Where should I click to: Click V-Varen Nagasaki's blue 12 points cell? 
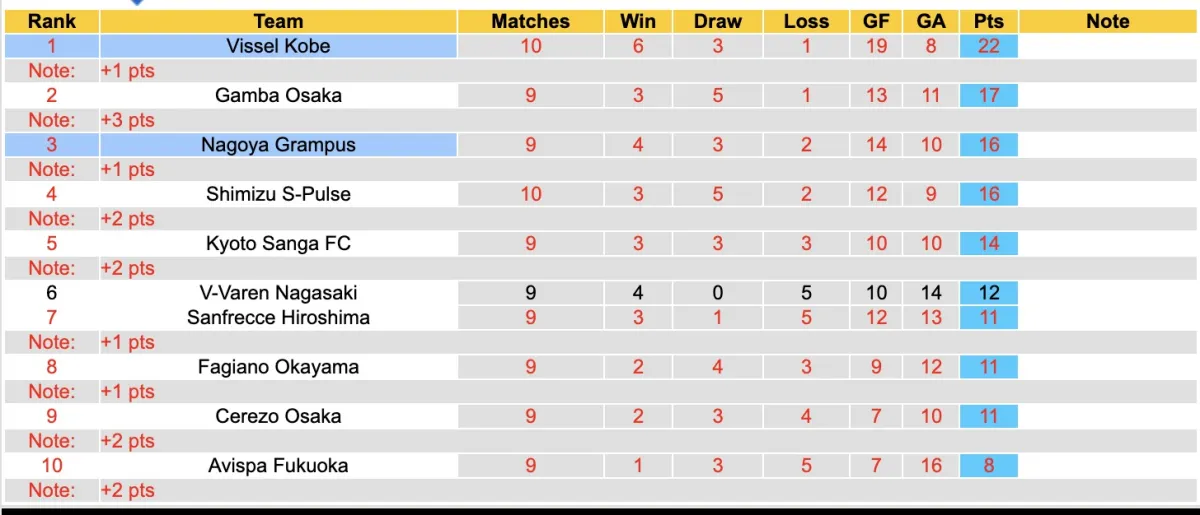coord(988,293)
